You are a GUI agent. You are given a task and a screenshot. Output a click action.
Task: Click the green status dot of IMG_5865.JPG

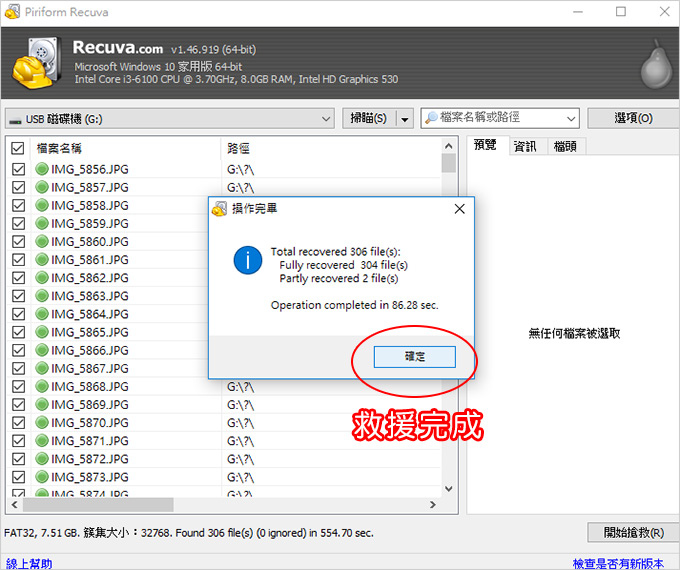42,332
